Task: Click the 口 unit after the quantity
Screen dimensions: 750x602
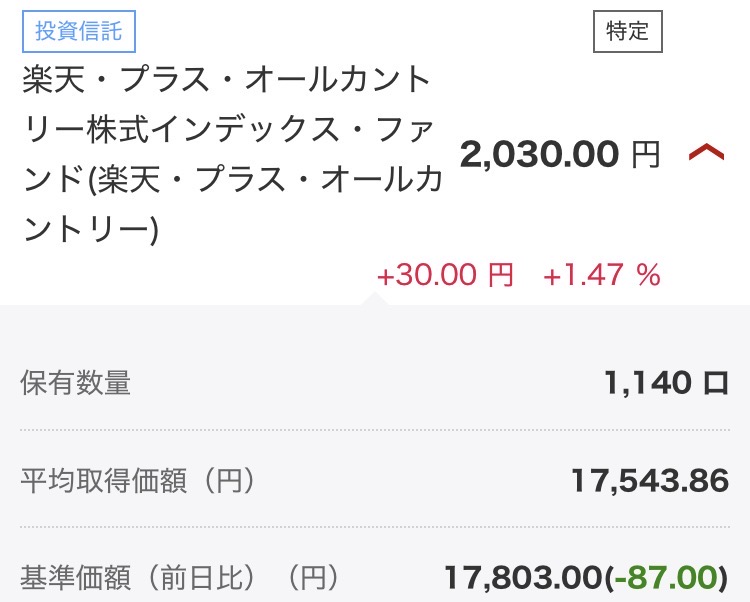Action: (x=715, y=383)
